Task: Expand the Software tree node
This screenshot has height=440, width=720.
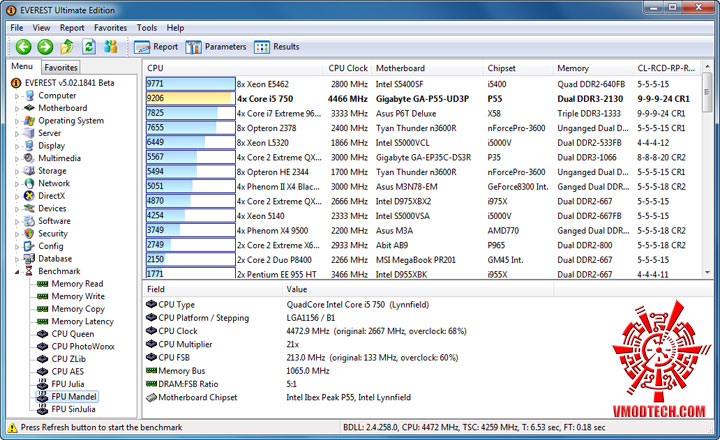Action: point(17,222)
